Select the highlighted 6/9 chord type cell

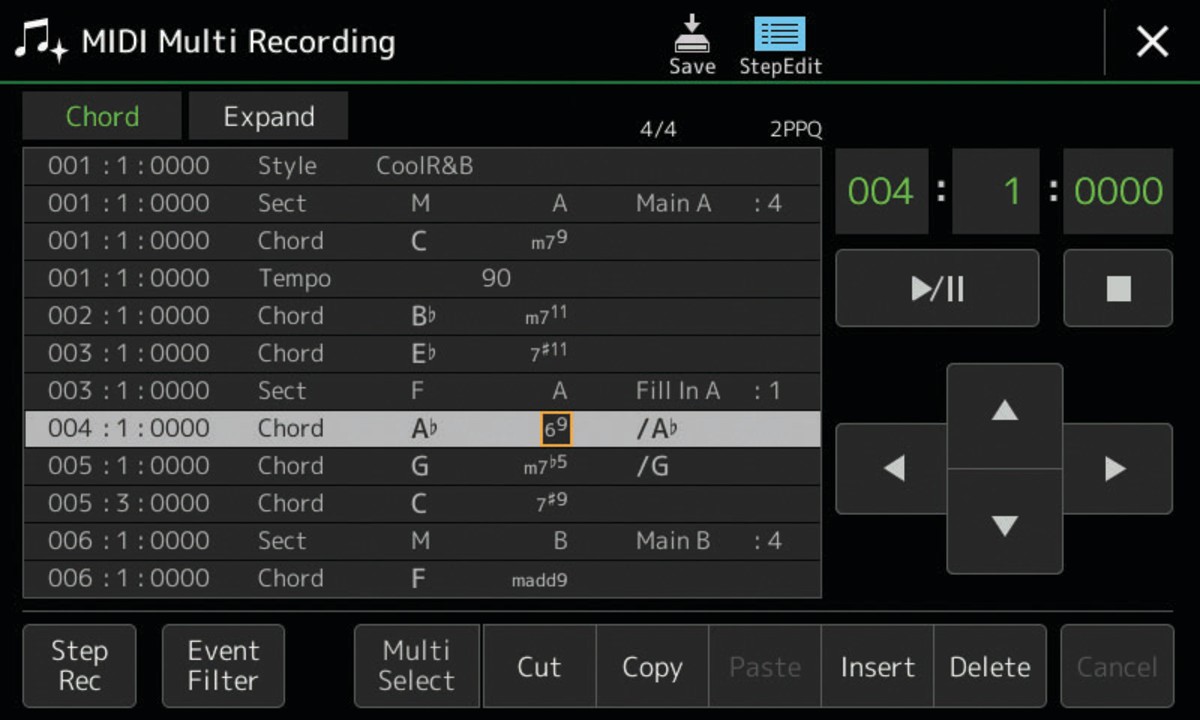pos(556,429)
